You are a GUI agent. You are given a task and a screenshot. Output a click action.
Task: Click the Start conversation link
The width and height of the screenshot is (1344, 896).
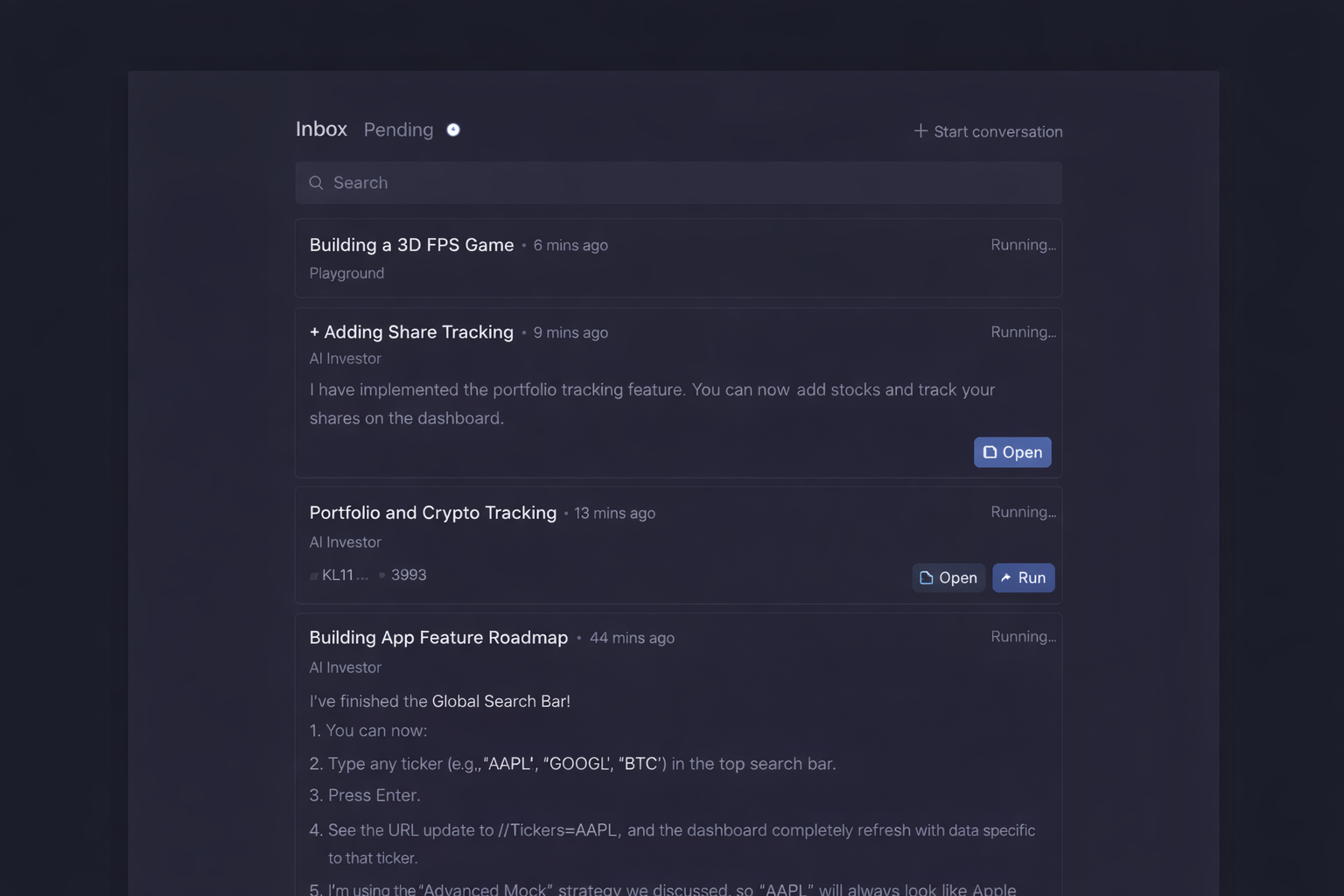pos(997,131)
